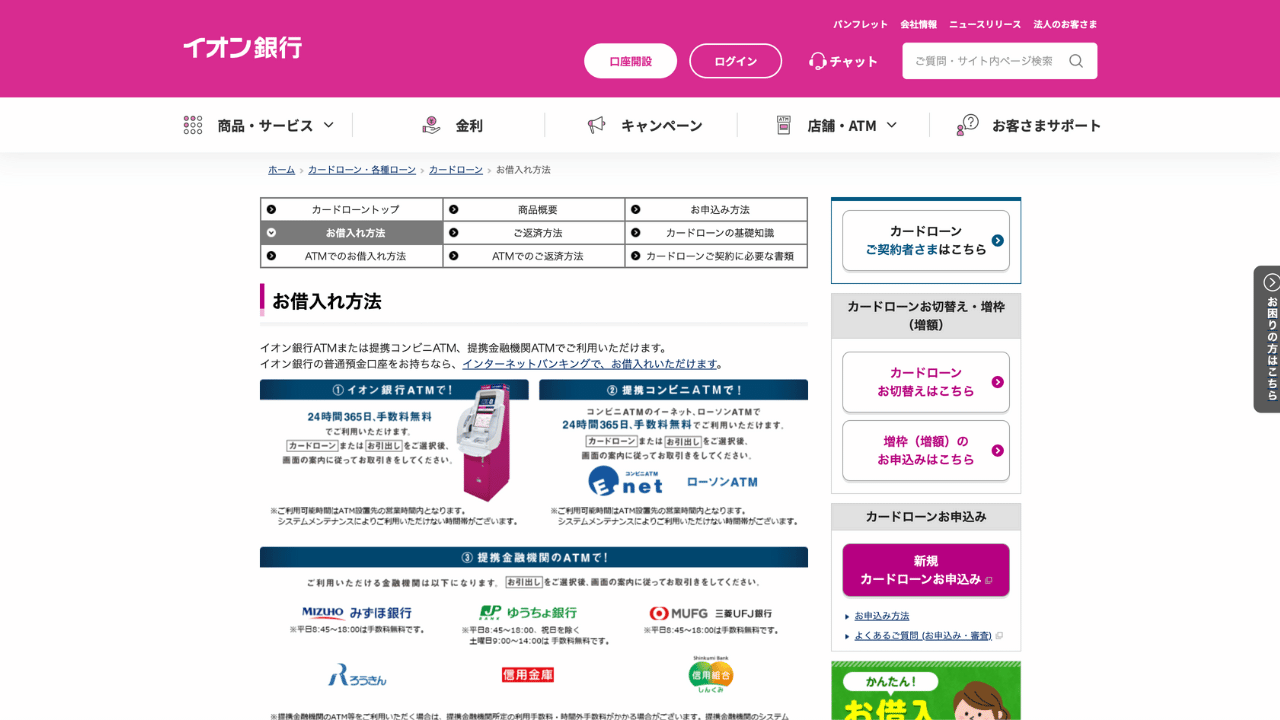
Task: Switch to the 商品概要 tab
Action: pos(534,209)
